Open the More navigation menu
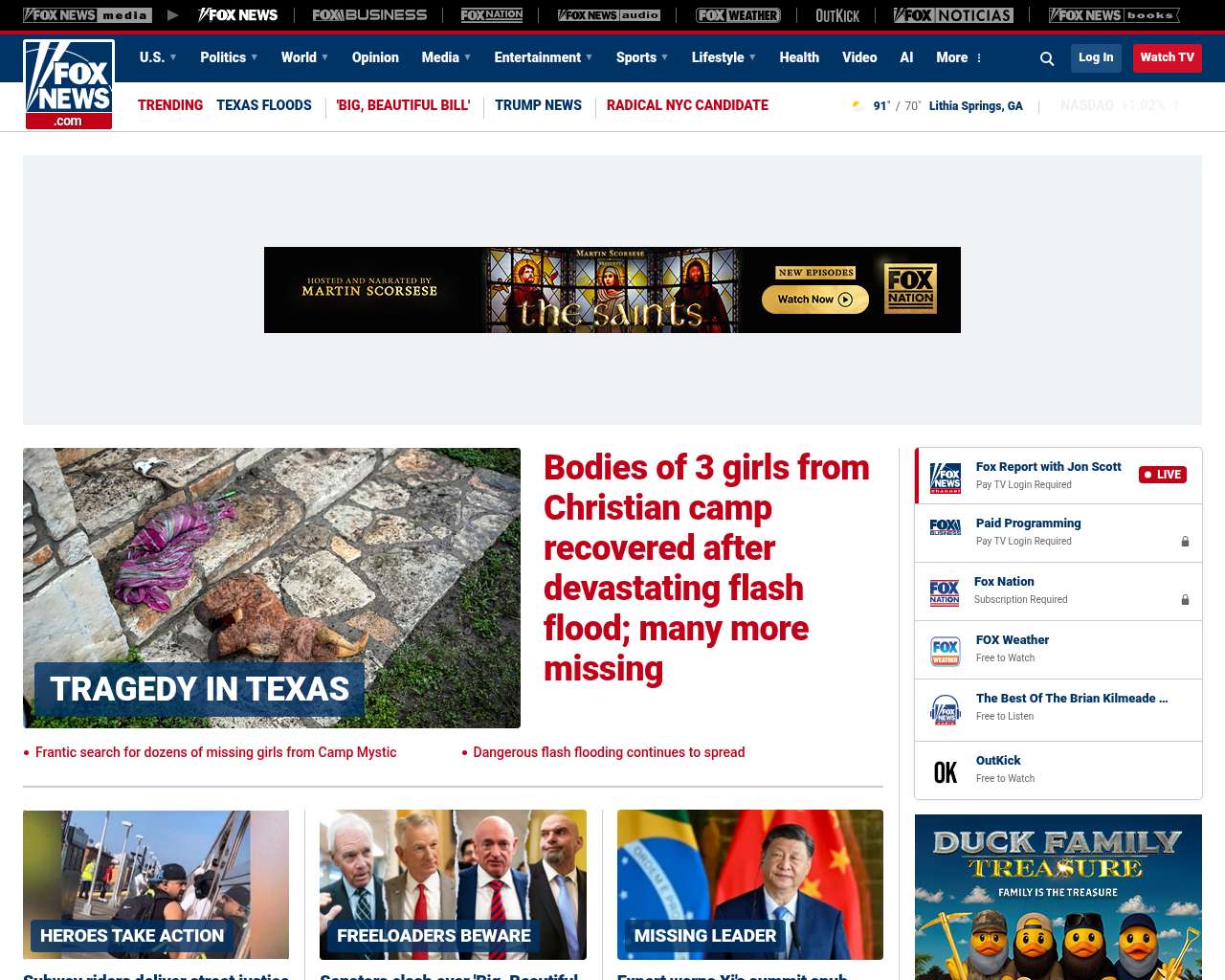1225x980 pixels. tap(959, 57)
